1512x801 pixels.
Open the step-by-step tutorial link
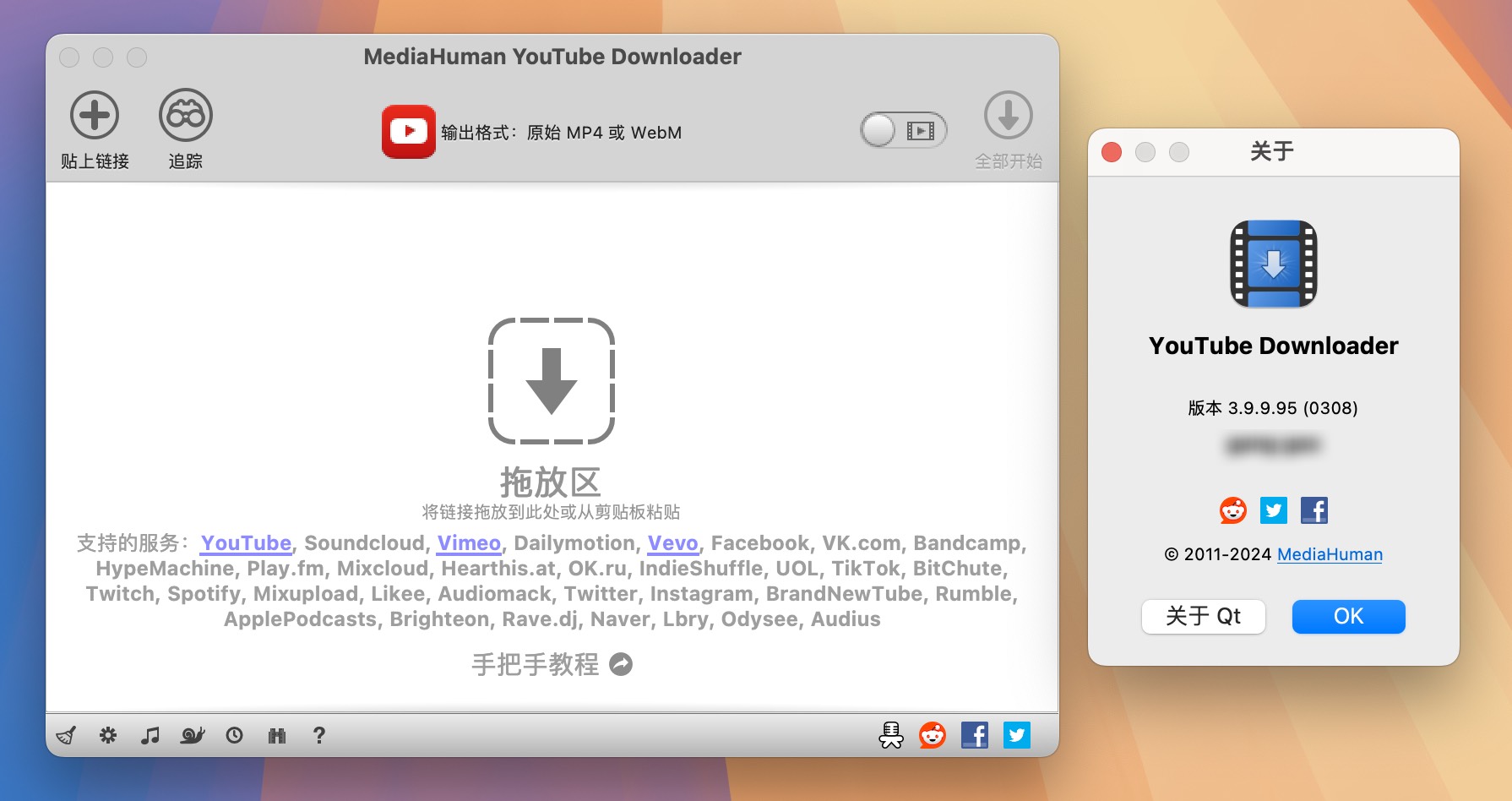(552, 665)
